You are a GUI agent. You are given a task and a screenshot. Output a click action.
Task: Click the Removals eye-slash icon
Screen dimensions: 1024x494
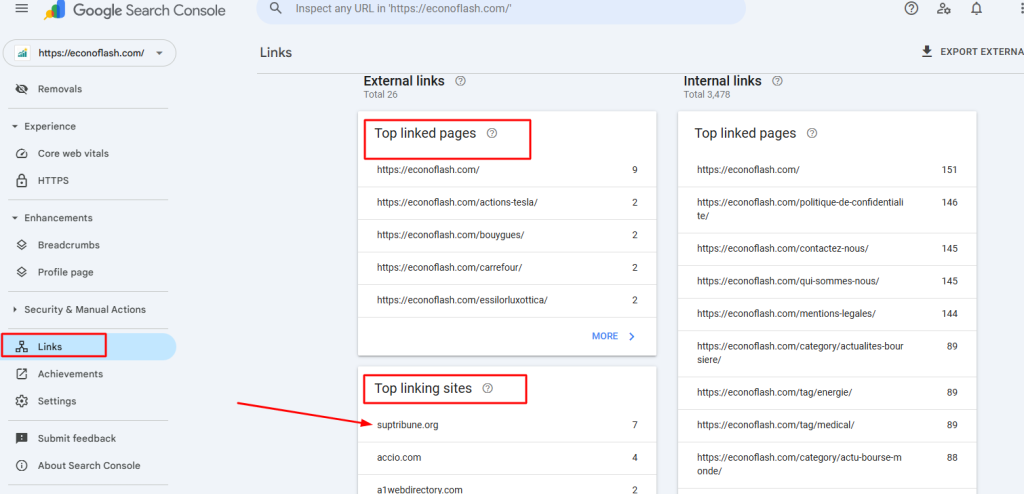(22, 89)
